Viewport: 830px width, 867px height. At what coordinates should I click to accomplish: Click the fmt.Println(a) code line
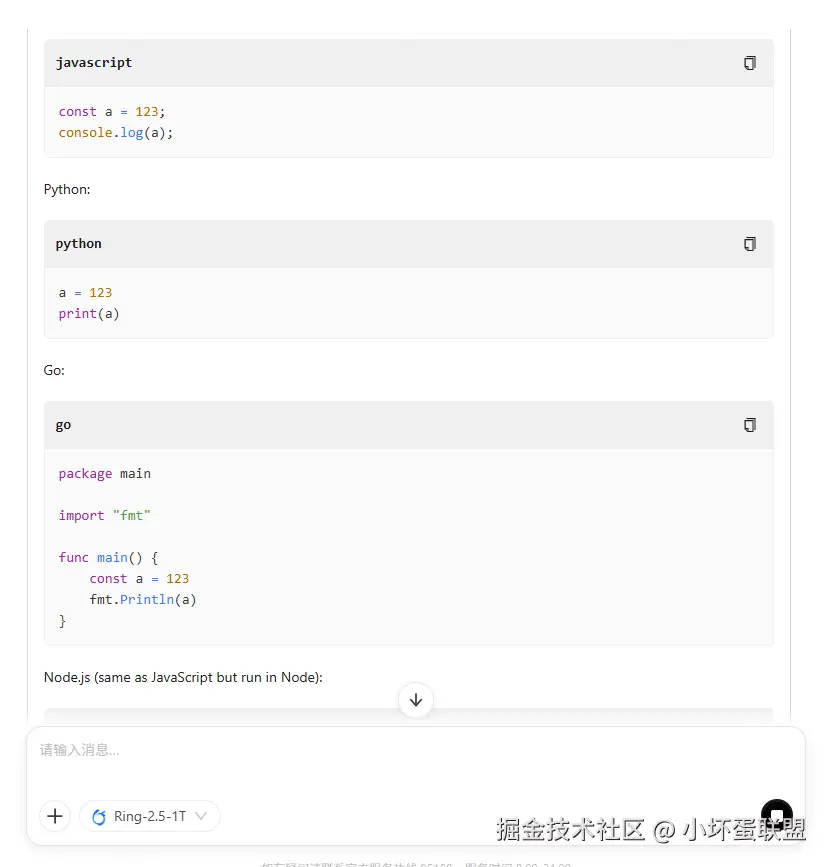point(143,600)
